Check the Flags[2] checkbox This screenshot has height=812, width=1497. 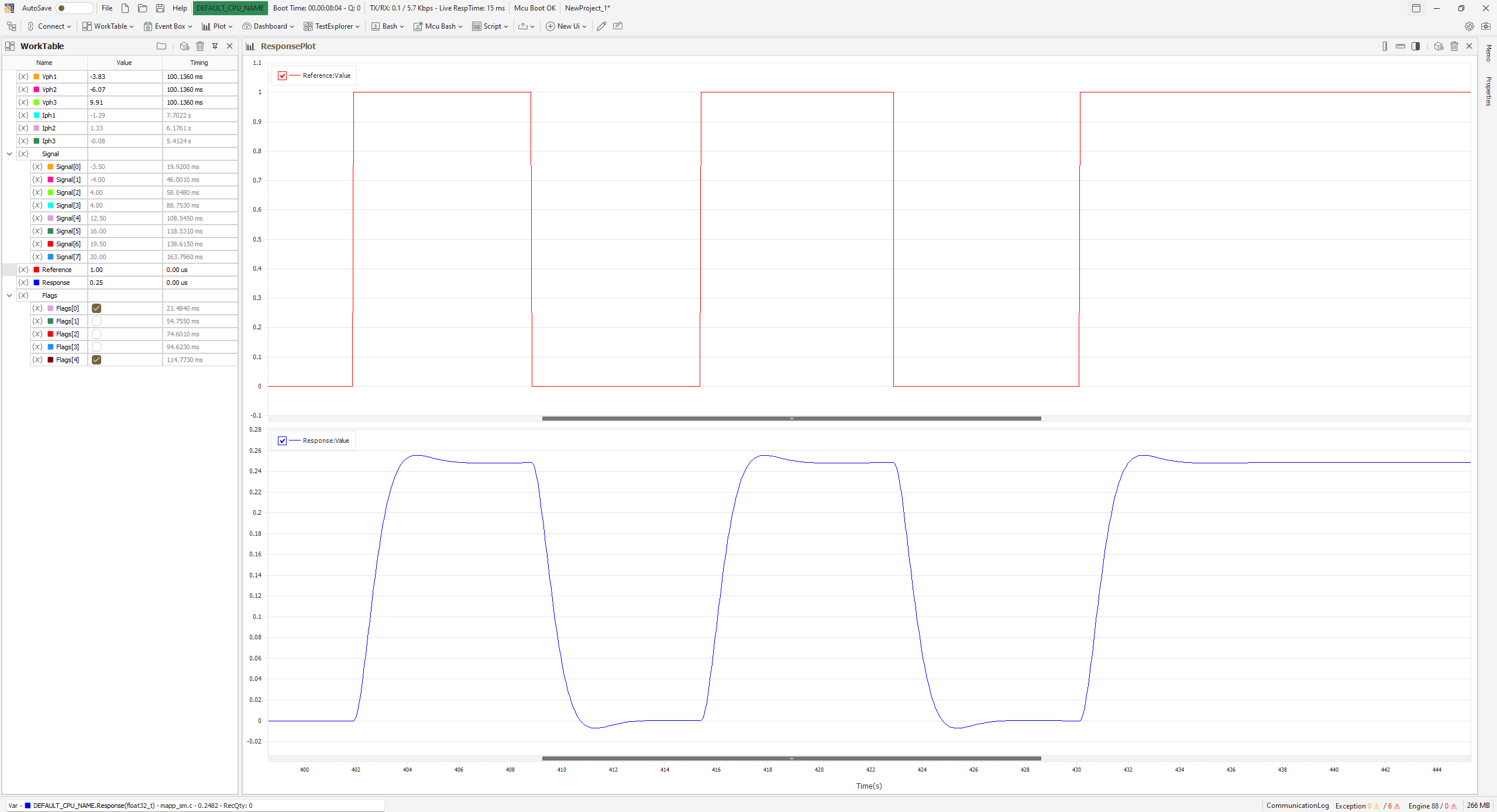97,334
